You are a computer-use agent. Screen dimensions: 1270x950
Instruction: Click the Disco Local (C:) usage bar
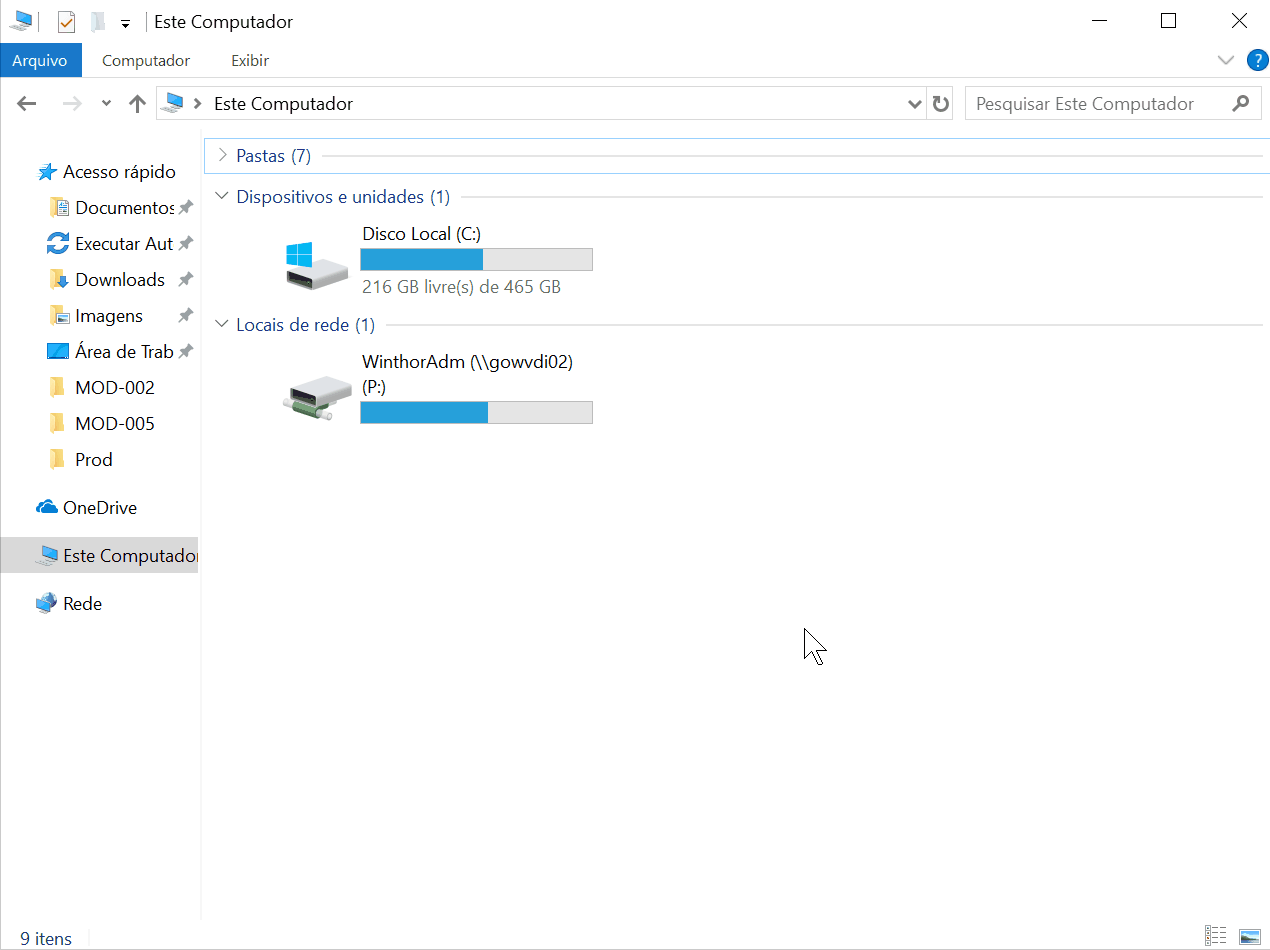pos(476,260)
